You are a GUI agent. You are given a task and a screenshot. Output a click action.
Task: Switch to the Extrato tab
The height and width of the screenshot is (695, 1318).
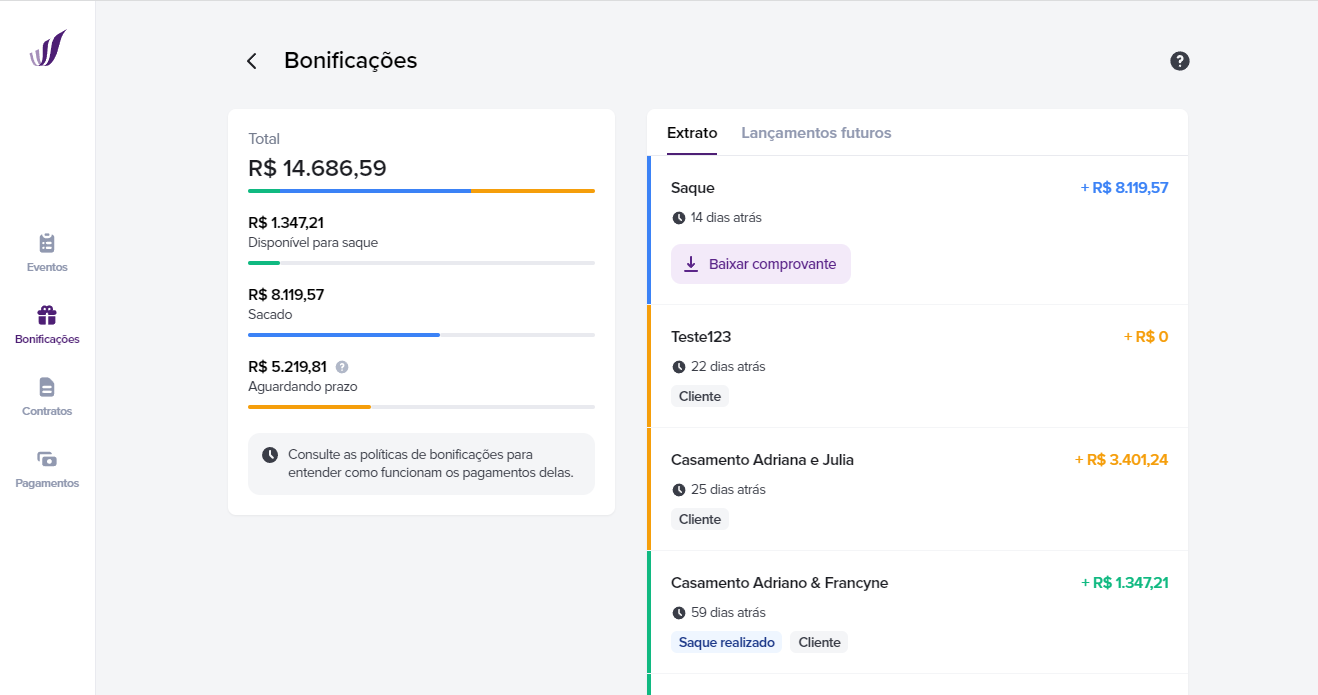(x=692, y=133)
